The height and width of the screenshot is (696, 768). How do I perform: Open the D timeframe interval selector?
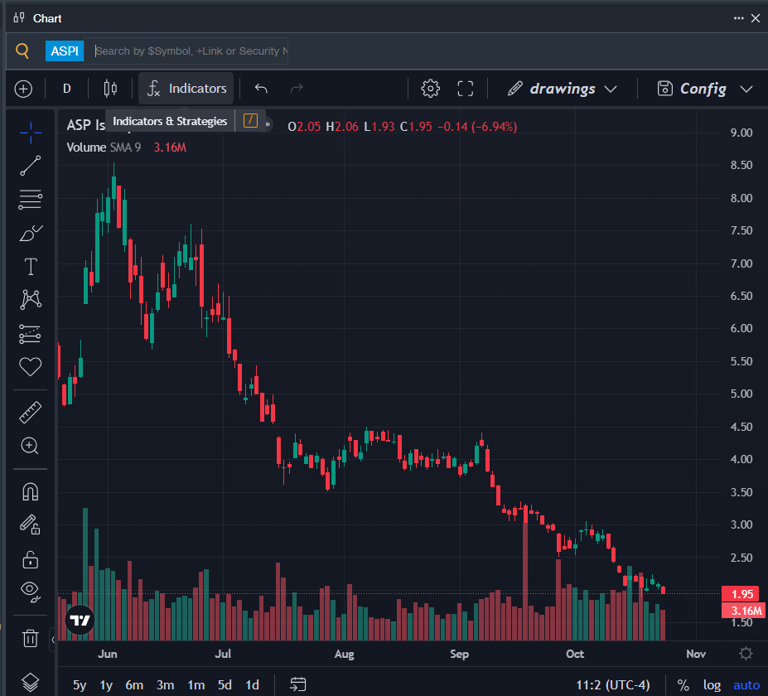pyautogui.click(x=67, y=89)
